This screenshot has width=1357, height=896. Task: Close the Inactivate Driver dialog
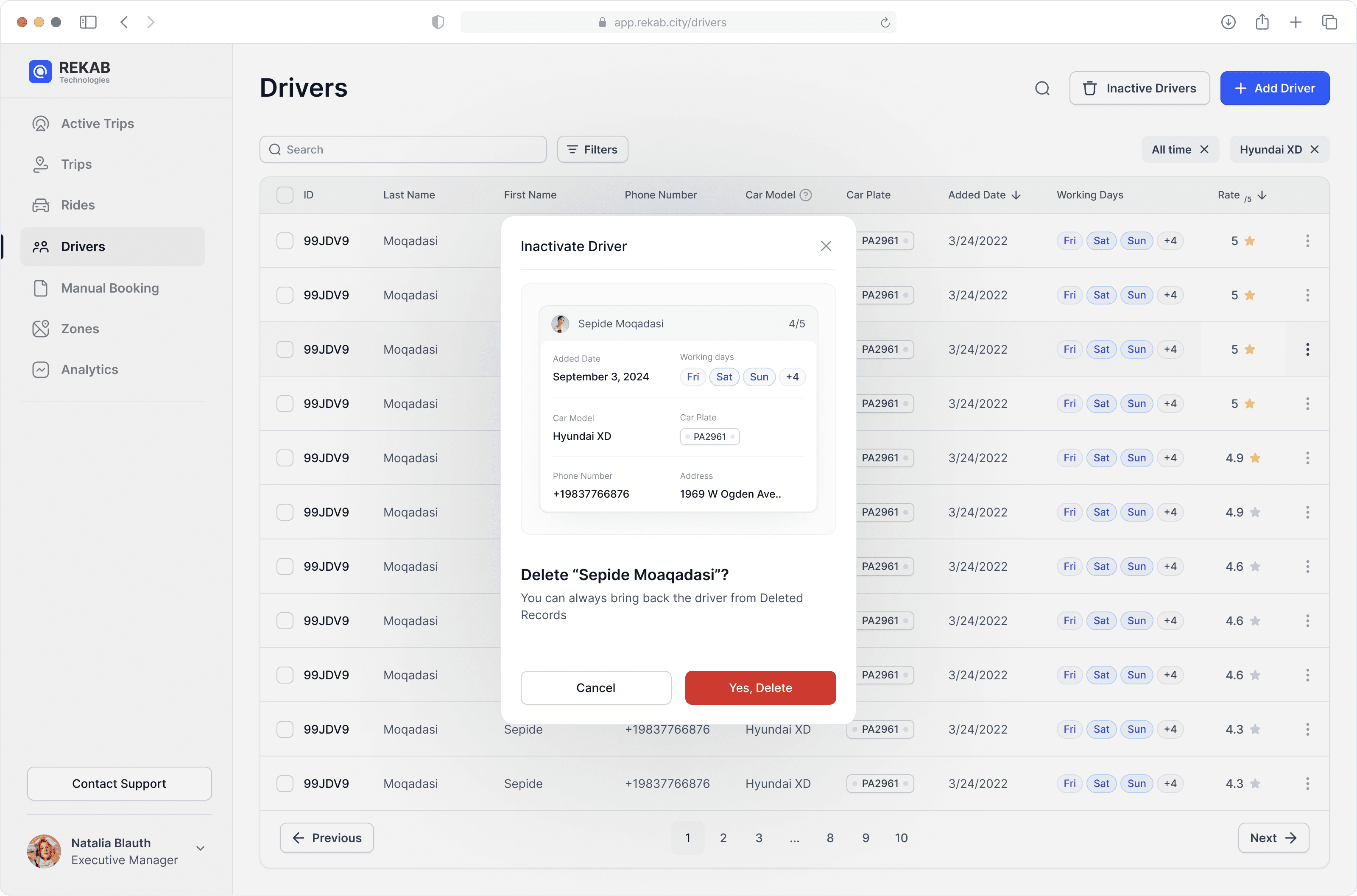point(826,246)
